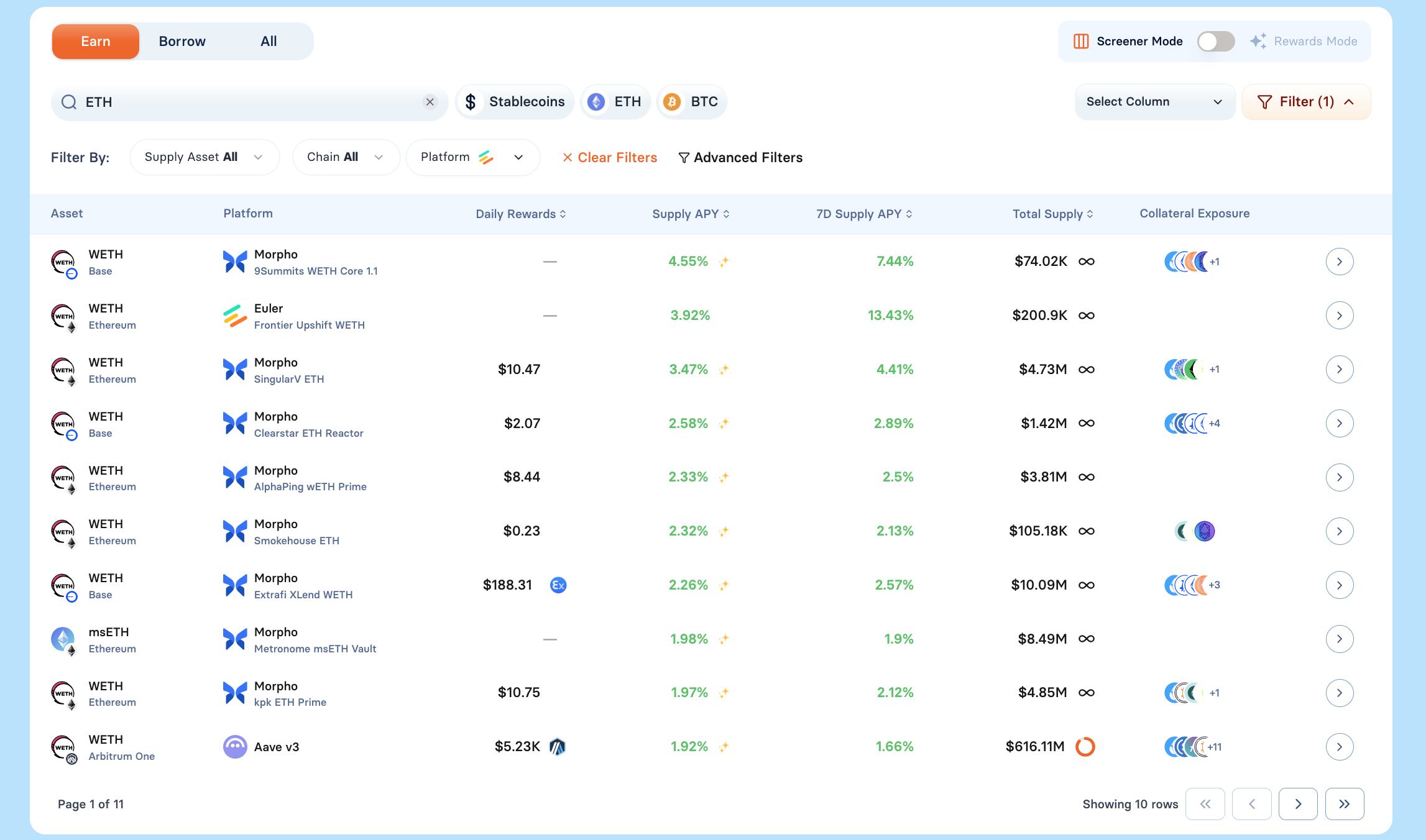Screen dimensions: 1426x840
Task: Go to the next page of results
Action: 1298,804
